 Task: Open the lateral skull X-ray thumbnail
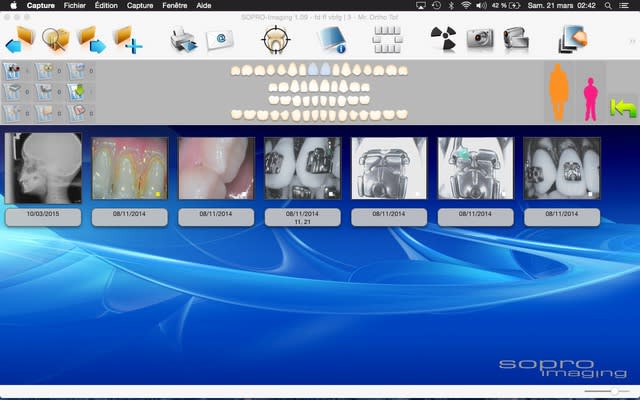point(42,170)
